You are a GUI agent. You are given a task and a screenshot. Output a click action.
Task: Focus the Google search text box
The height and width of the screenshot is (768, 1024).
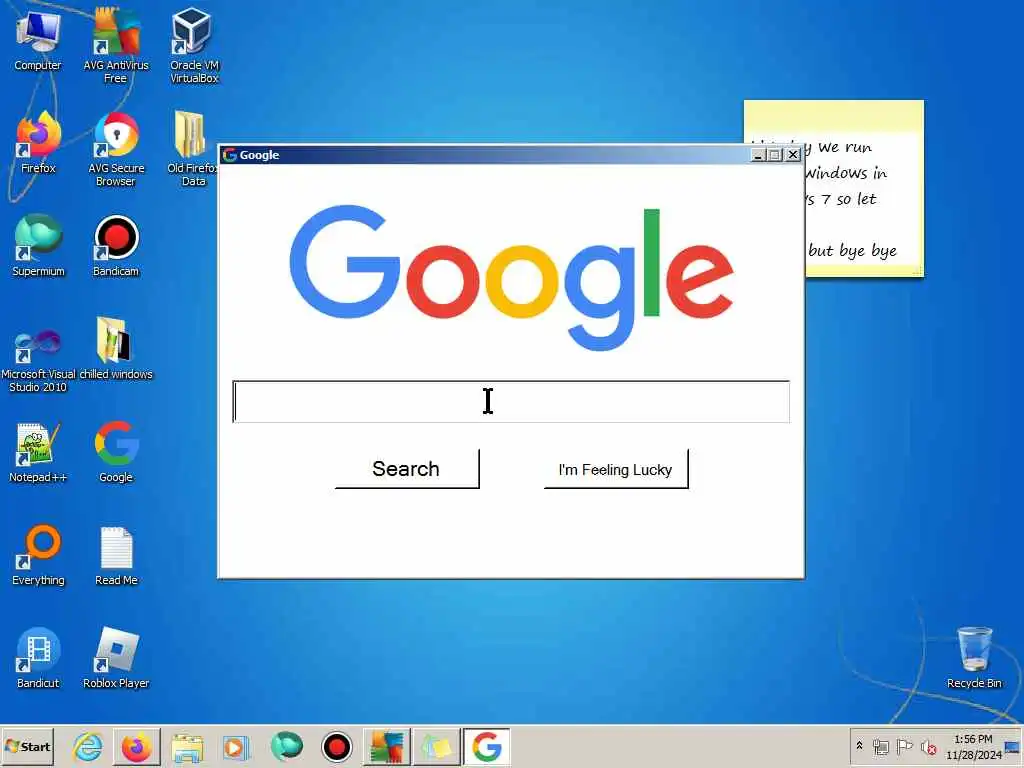511,401
